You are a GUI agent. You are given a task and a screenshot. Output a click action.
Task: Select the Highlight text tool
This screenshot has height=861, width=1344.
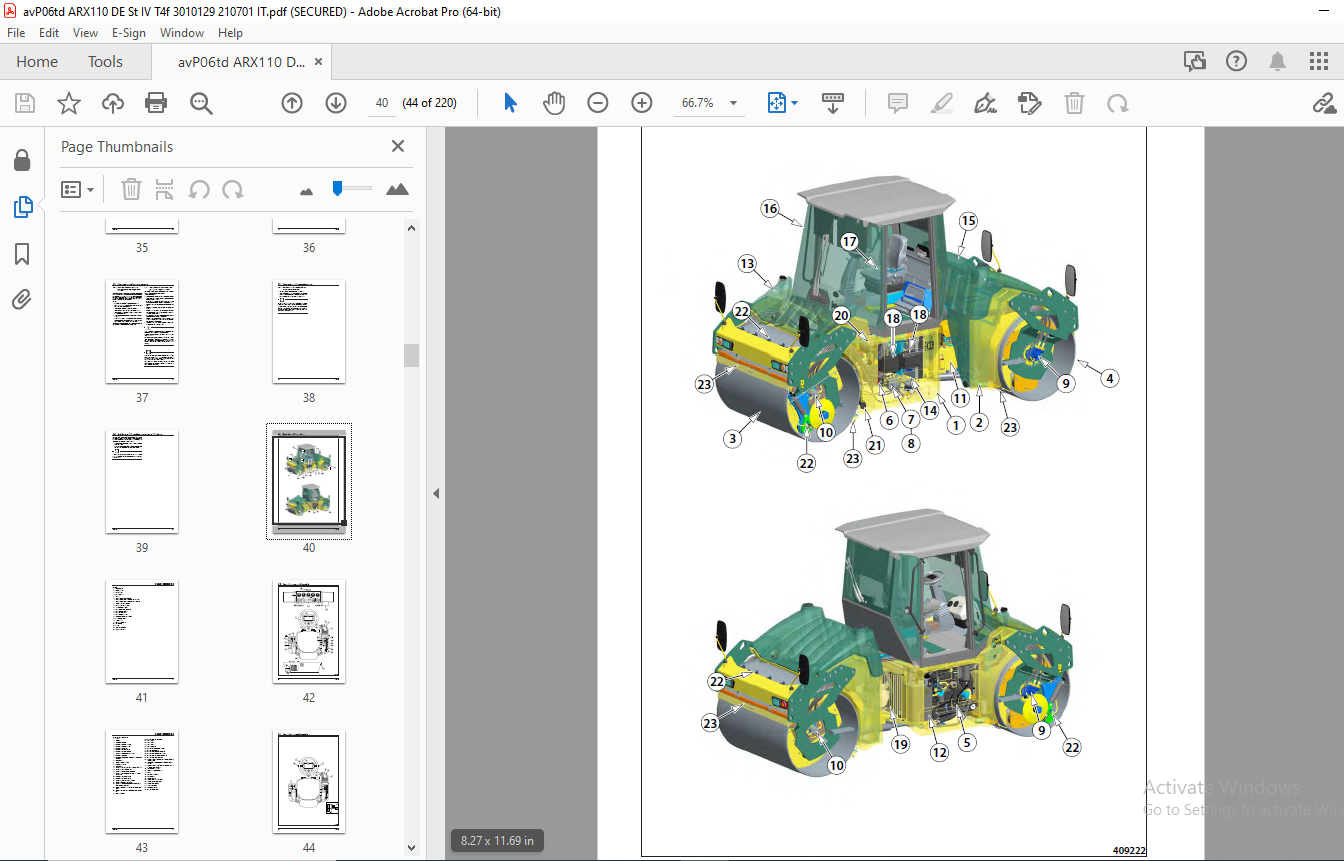941,103
